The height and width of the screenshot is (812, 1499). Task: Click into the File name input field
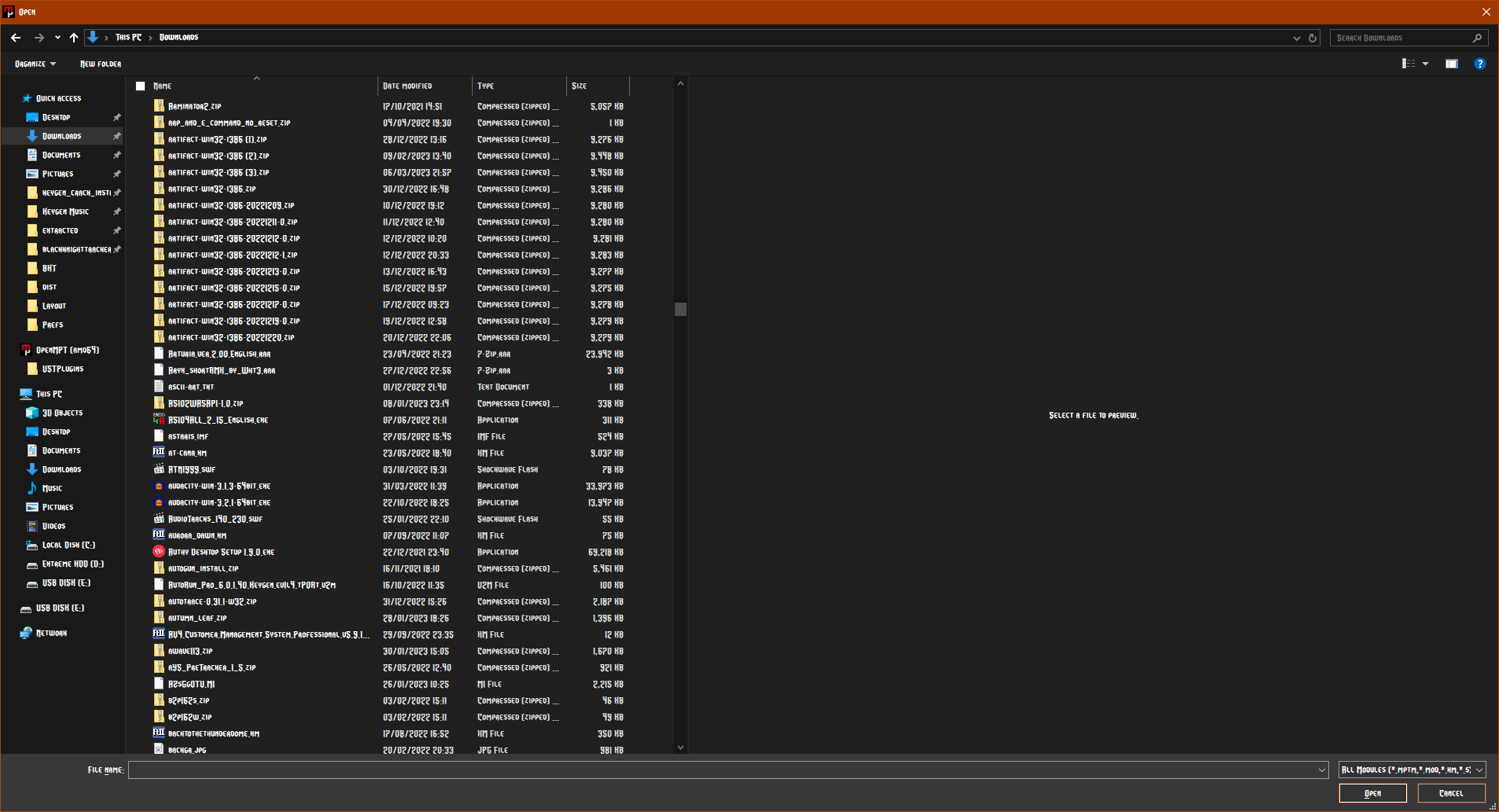click(724, 770)
